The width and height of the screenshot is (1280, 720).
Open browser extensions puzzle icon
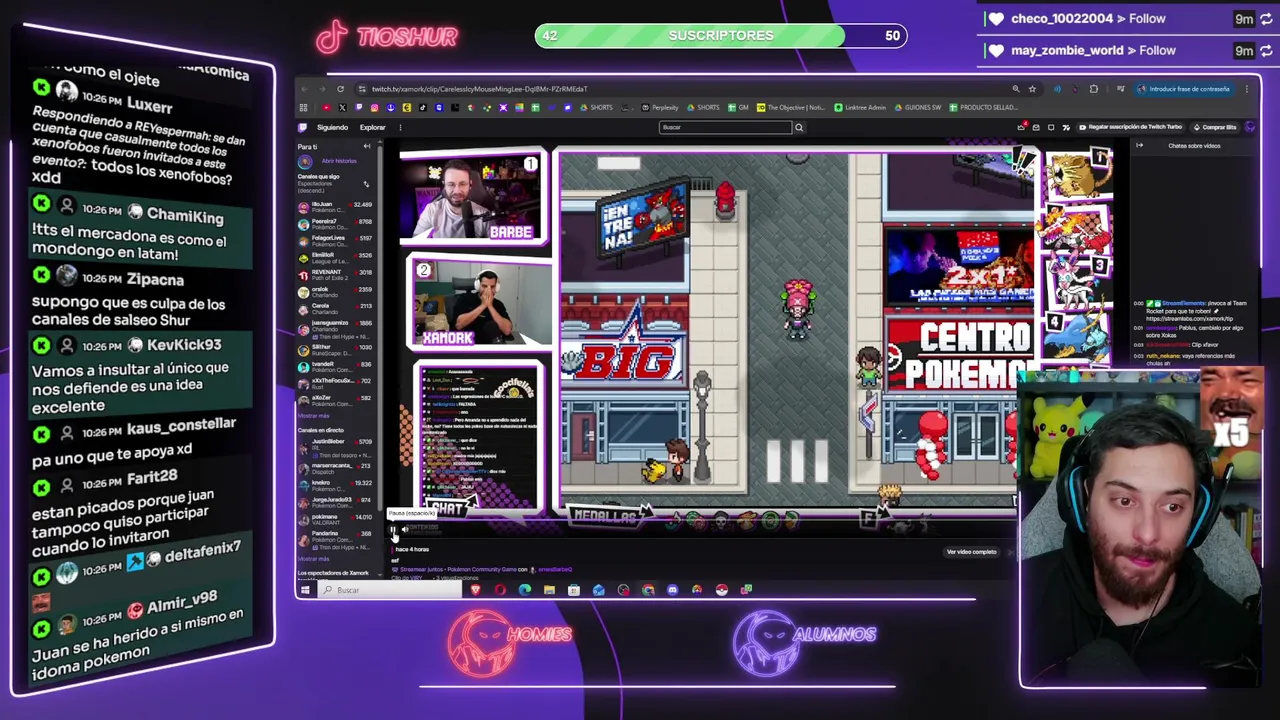(x=1094, y=89)
